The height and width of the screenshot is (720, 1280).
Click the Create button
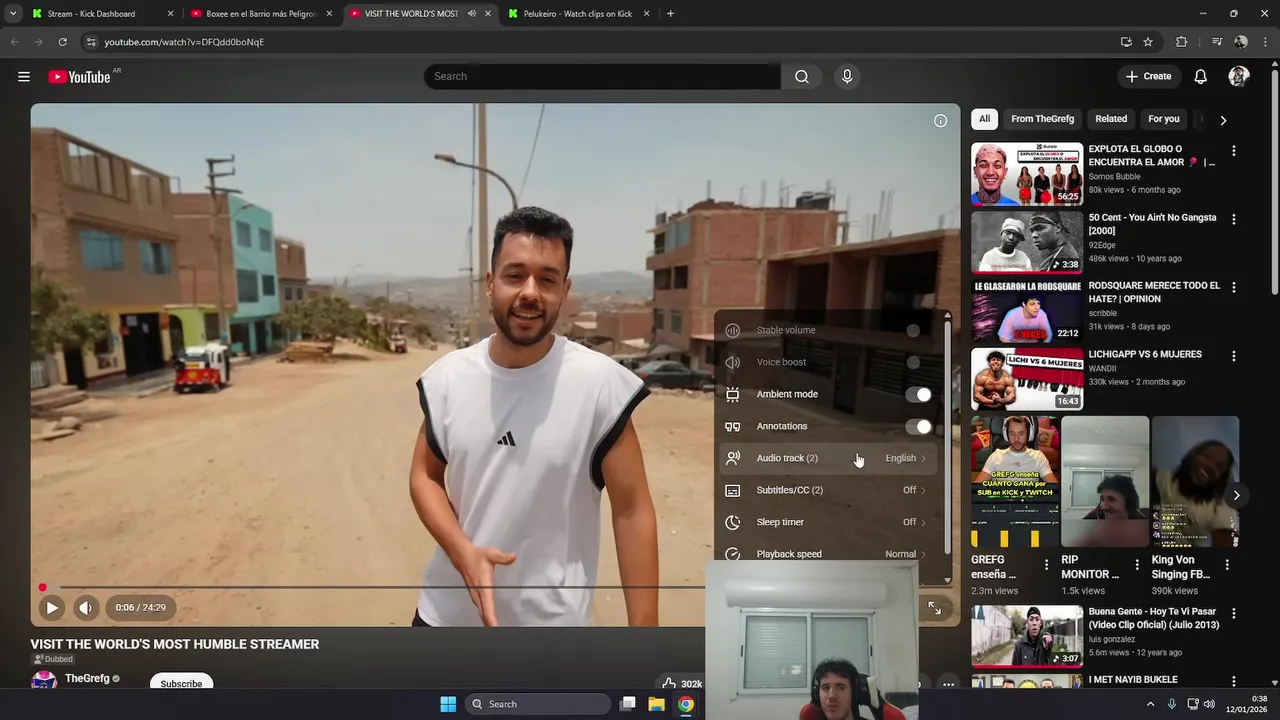click(x=1148, y=77)
